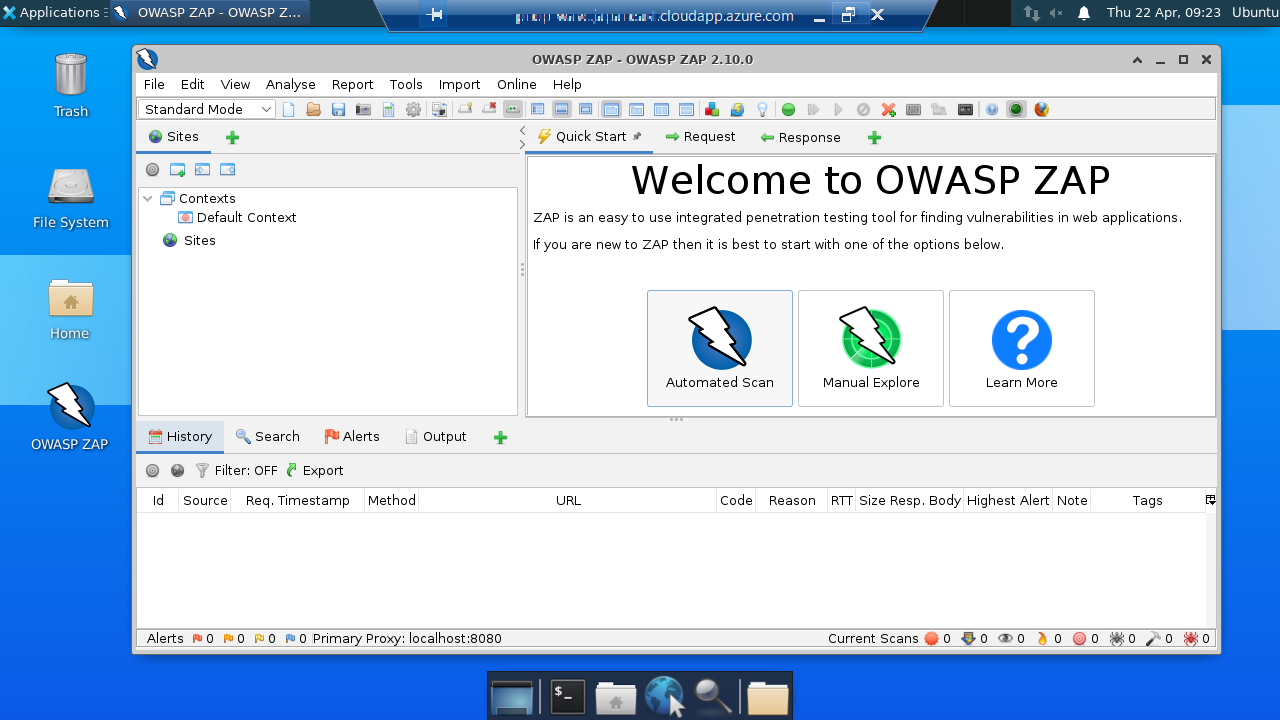Click the URL column header

[568, 500]
